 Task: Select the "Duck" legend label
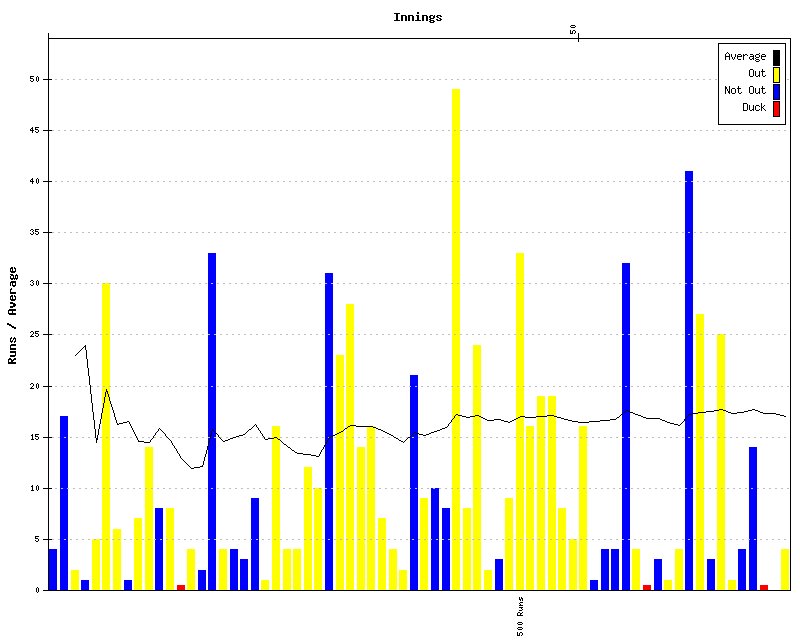pyautogui.click(x=754, y=108)
